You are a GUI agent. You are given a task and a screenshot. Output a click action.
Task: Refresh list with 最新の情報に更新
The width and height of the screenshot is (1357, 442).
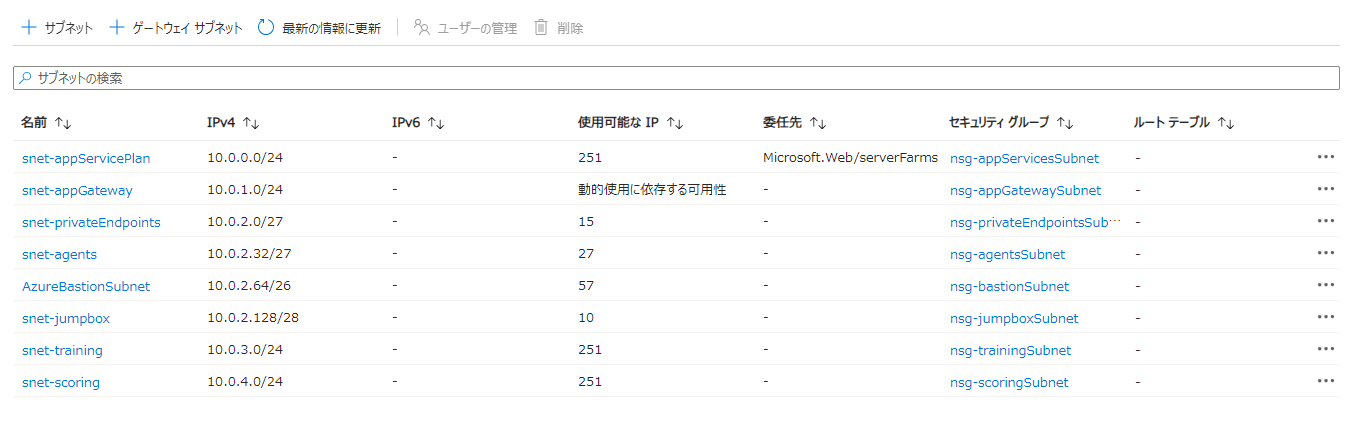(x=319, y=28)
